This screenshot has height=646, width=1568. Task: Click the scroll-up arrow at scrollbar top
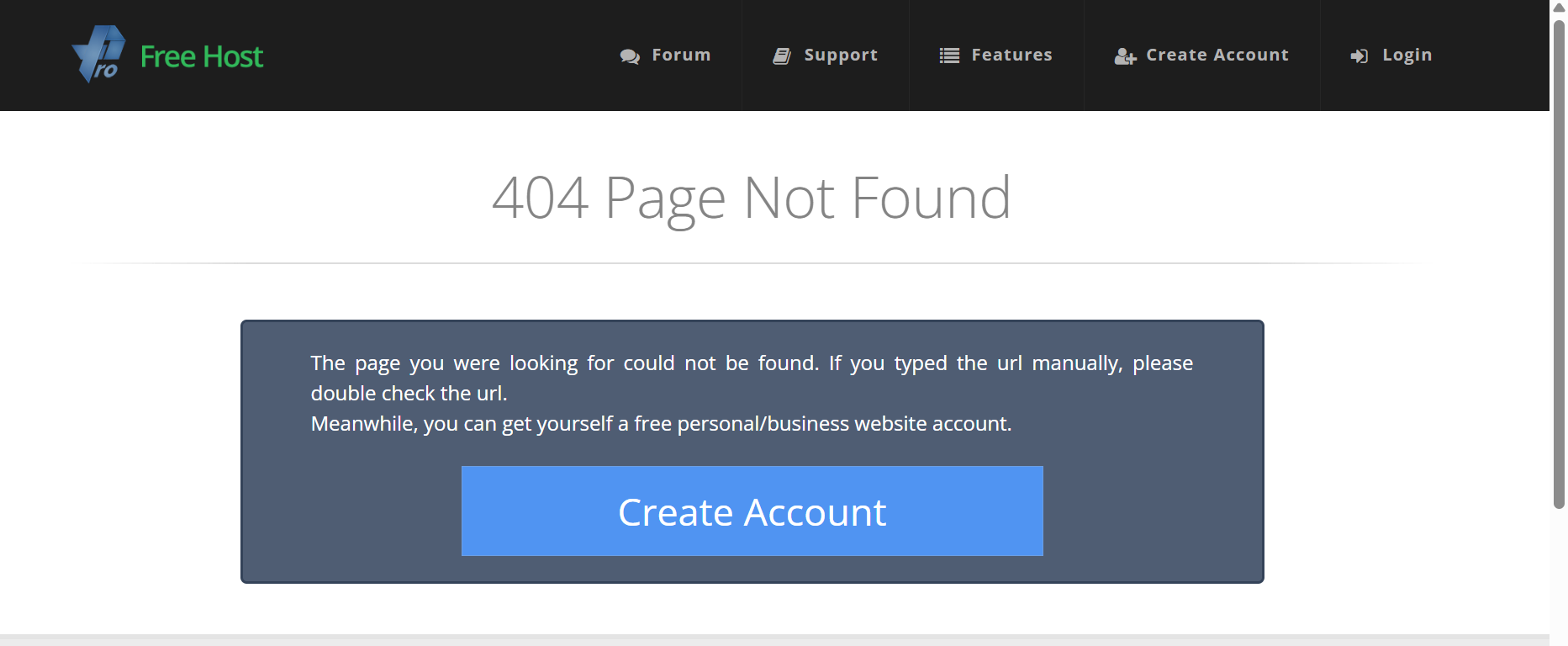pyautogui.click(x=1559, y=8)
